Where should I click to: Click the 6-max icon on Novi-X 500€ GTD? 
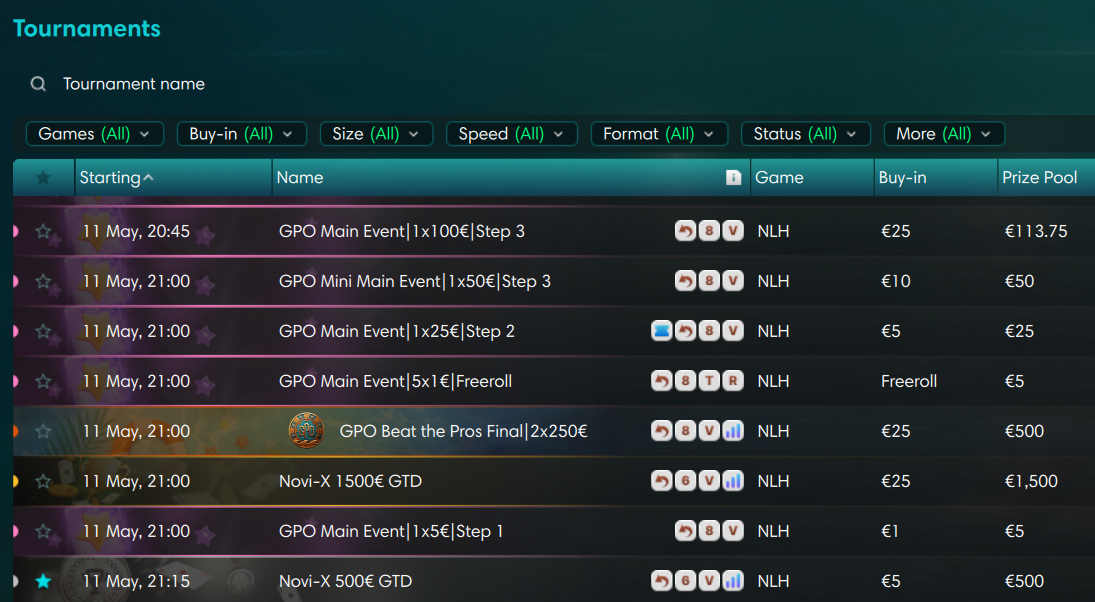(686, 581)
